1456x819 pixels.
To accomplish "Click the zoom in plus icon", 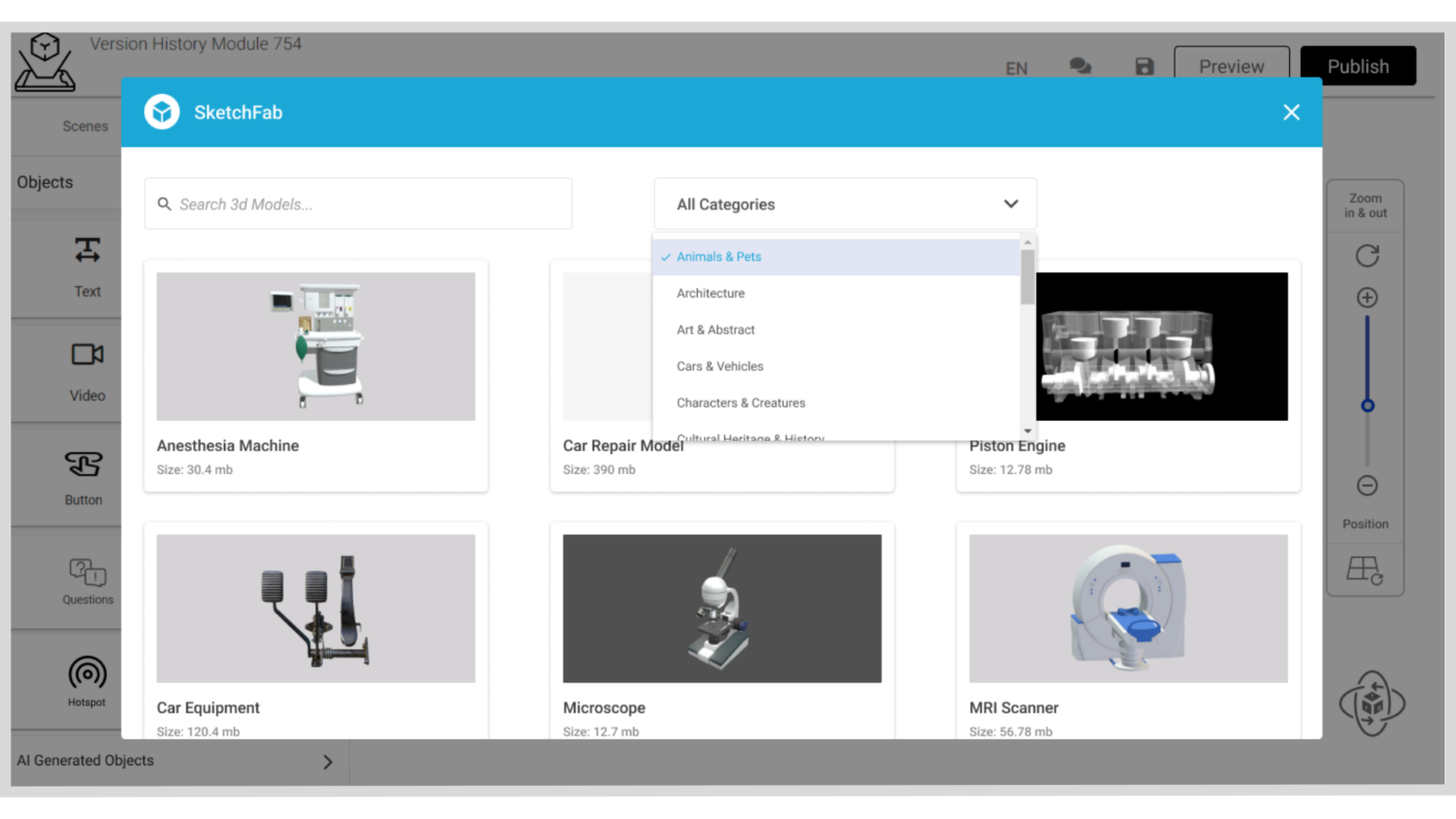I will (x=1367, y=298).
